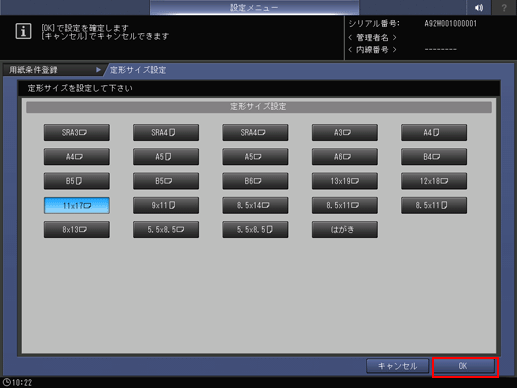517x388 pixels.
Task: Pick the A5 landscape size
Action: pyautogui.click(x=255, y=157)
